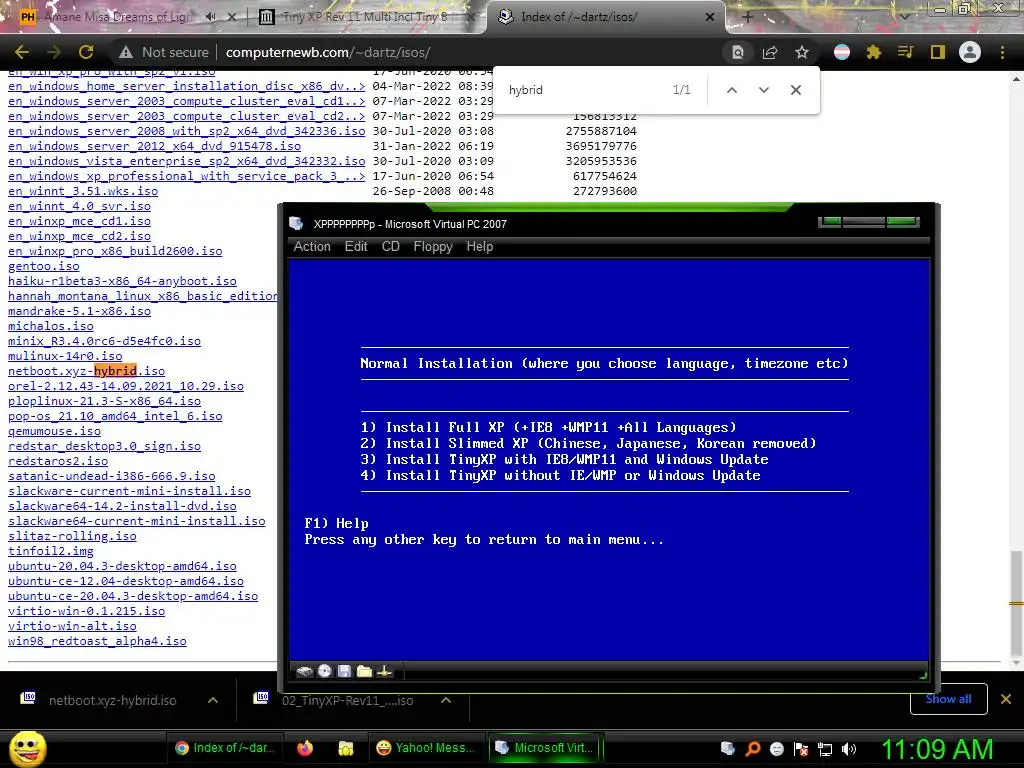Switch to Microsoft Virtual PC taskbar button
This screenshot has width=1024, height=768.
pos(545,748)
